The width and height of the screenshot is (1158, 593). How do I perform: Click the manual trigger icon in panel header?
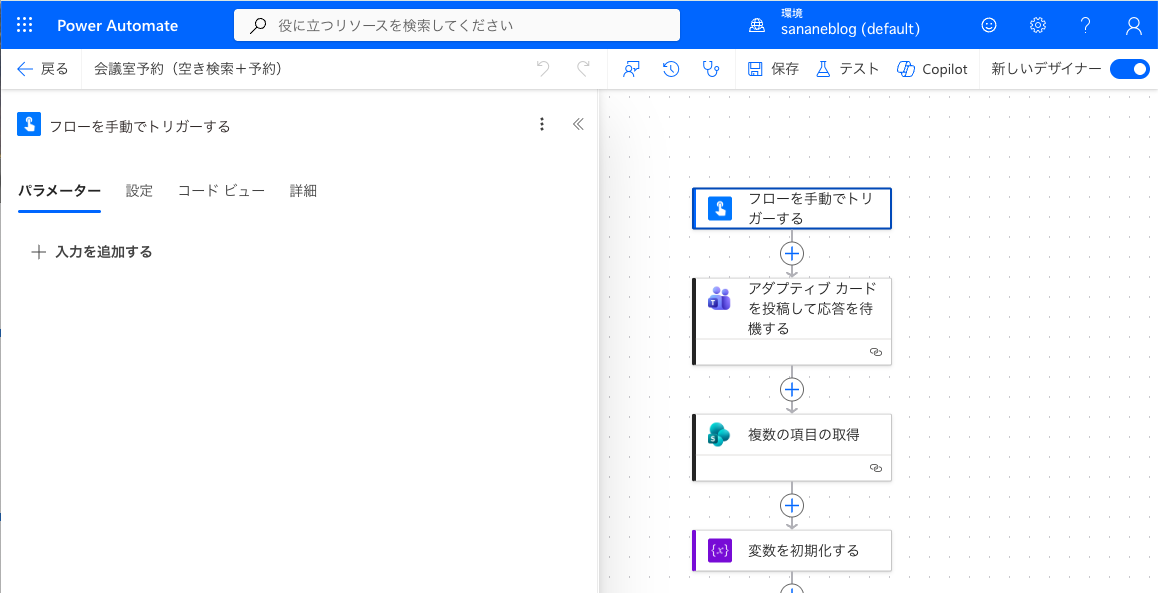(29, 125)
